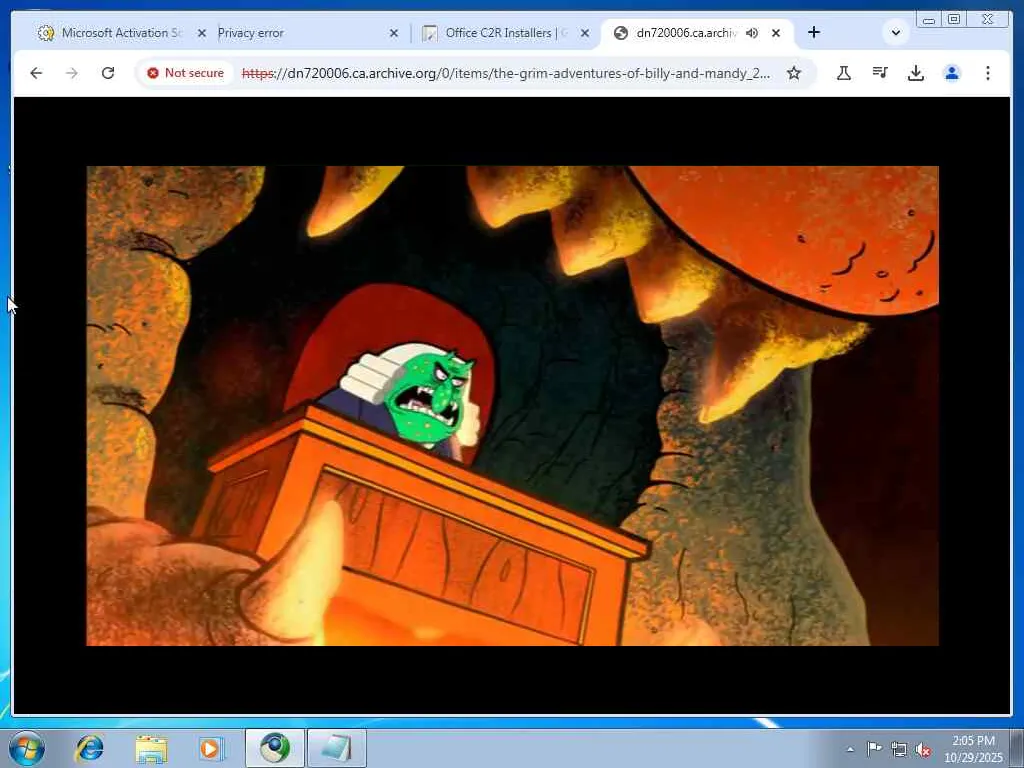Reload the current page

pyautogui.click(x=108, y=73)
